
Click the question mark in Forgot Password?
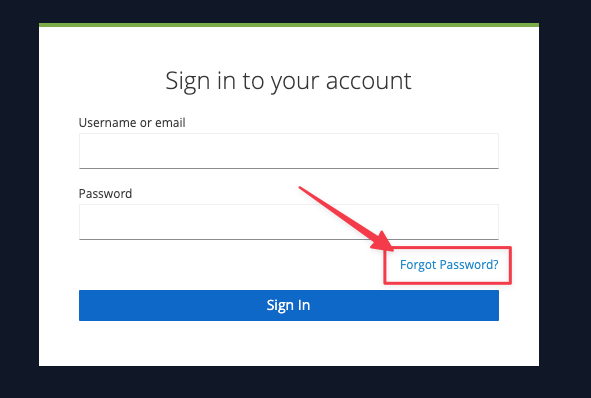[495, 264]
